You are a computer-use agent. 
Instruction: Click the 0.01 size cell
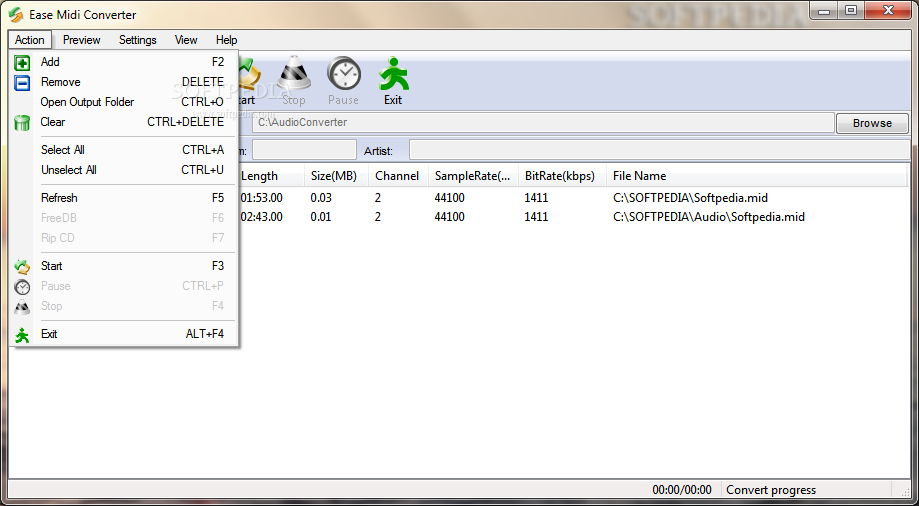tap(321, 217)
